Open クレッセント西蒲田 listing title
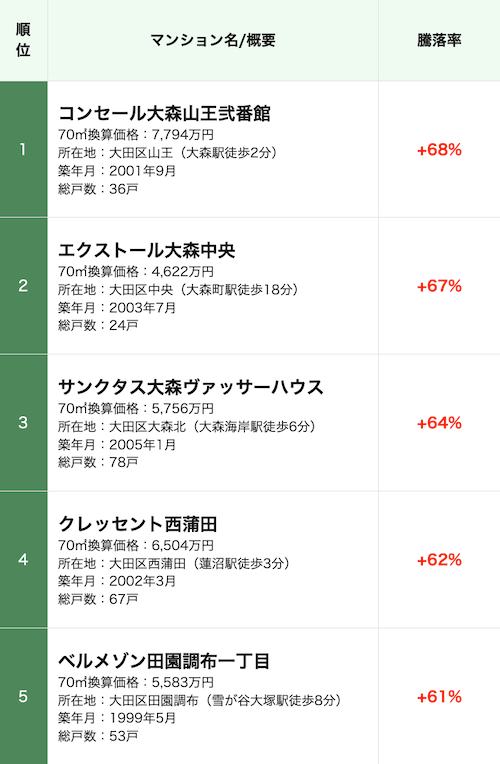 click(x=137, y=524)
